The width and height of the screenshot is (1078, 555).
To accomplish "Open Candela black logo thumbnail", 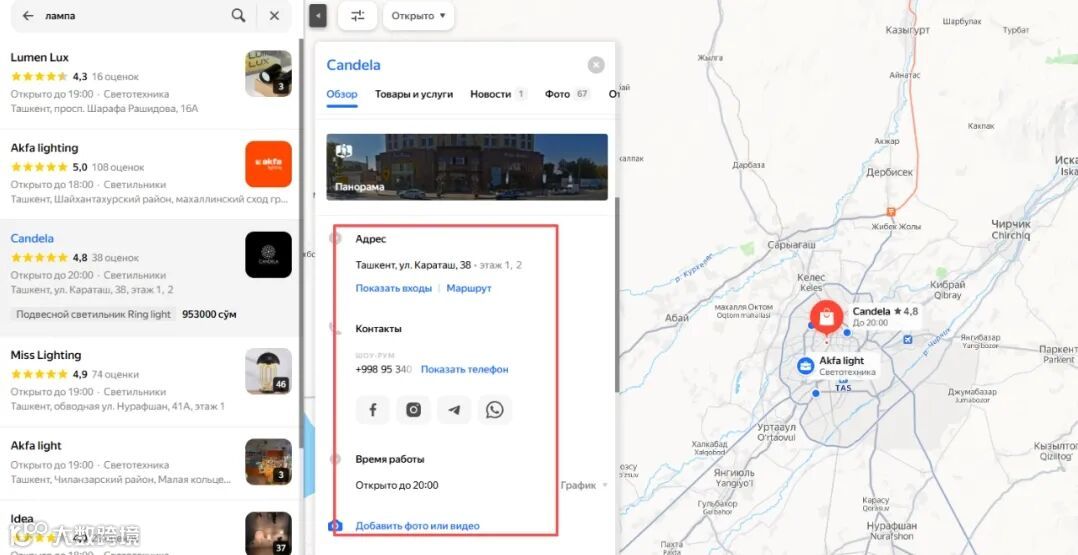I will pos(268,254).
